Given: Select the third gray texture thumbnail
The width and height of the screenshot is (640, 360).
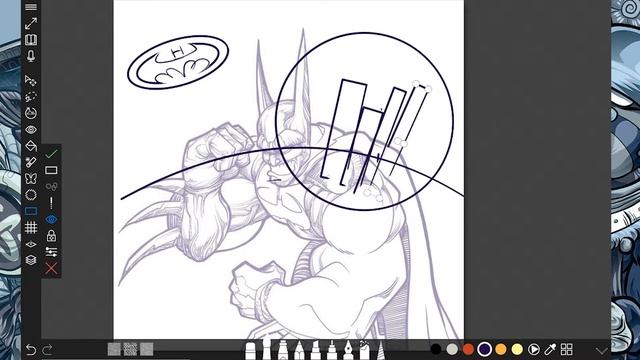Looking at the screenshot, I should 147,349.
